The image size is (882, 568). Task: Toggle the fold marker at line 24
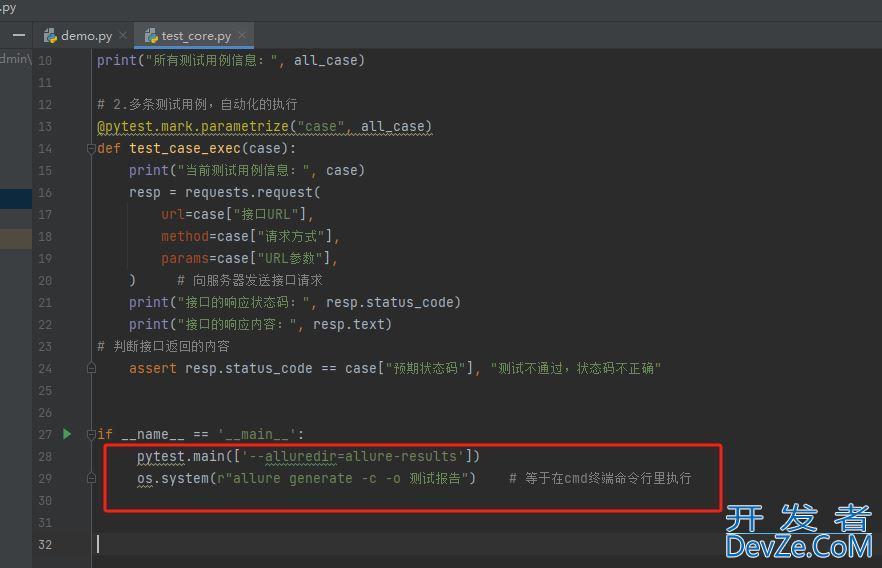pos(91,368)
